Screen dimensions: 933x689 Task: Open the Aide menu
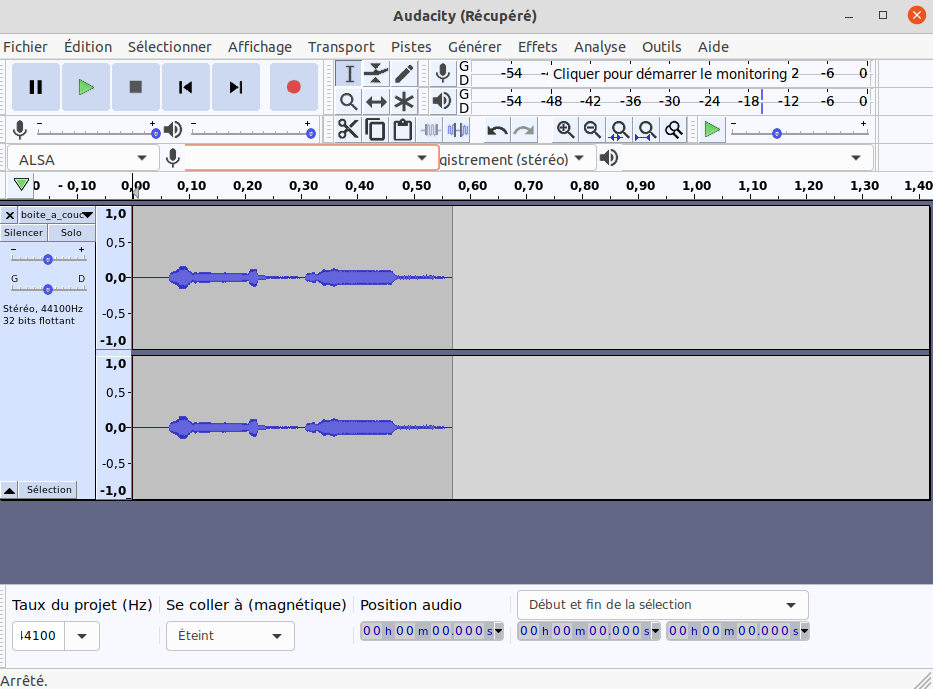pyautogui.click(x=713, y=47)
